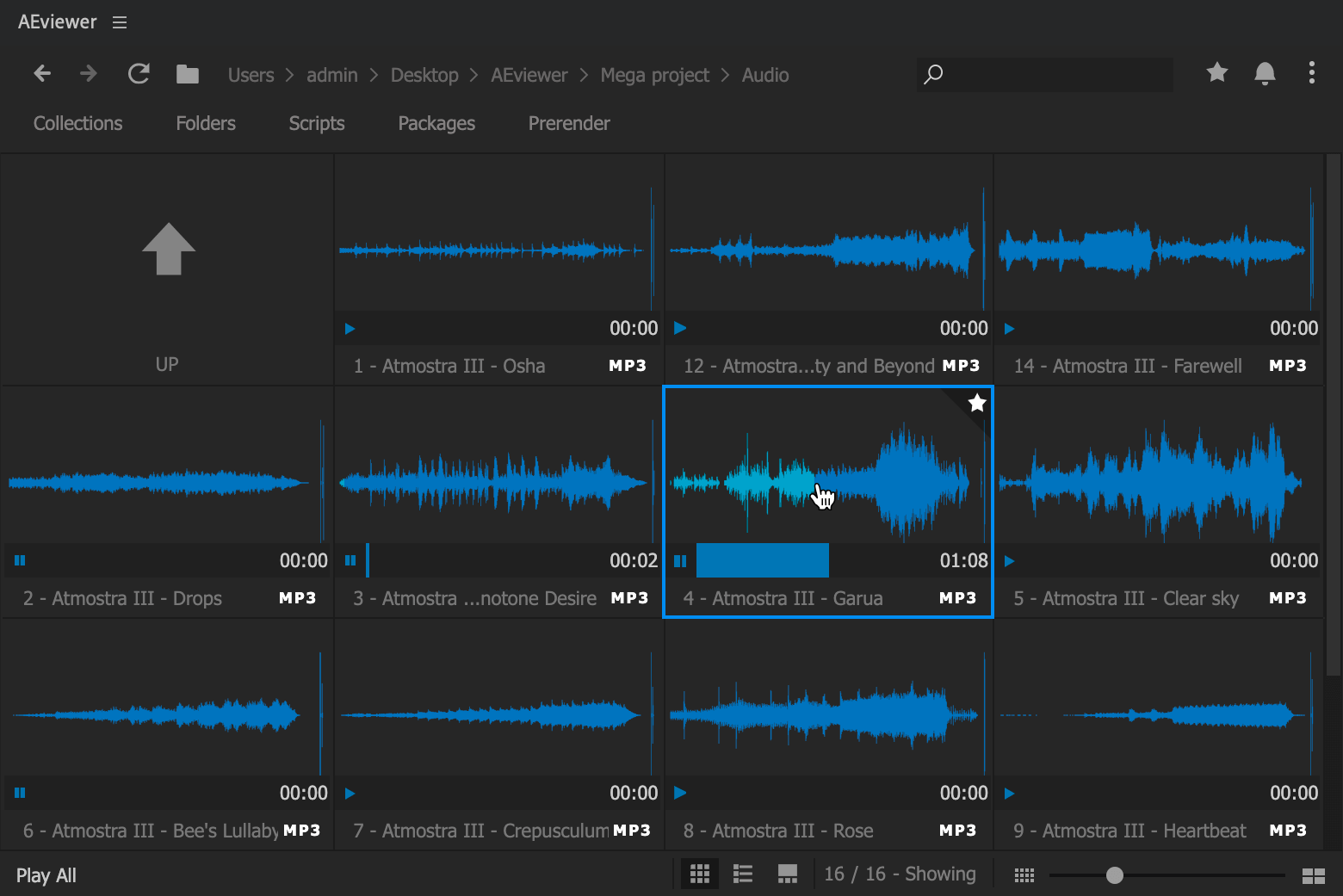Viewport: 1343px width, 896px height.
Task: Click the folder browse icon
Action: click(x=187, y=74)
